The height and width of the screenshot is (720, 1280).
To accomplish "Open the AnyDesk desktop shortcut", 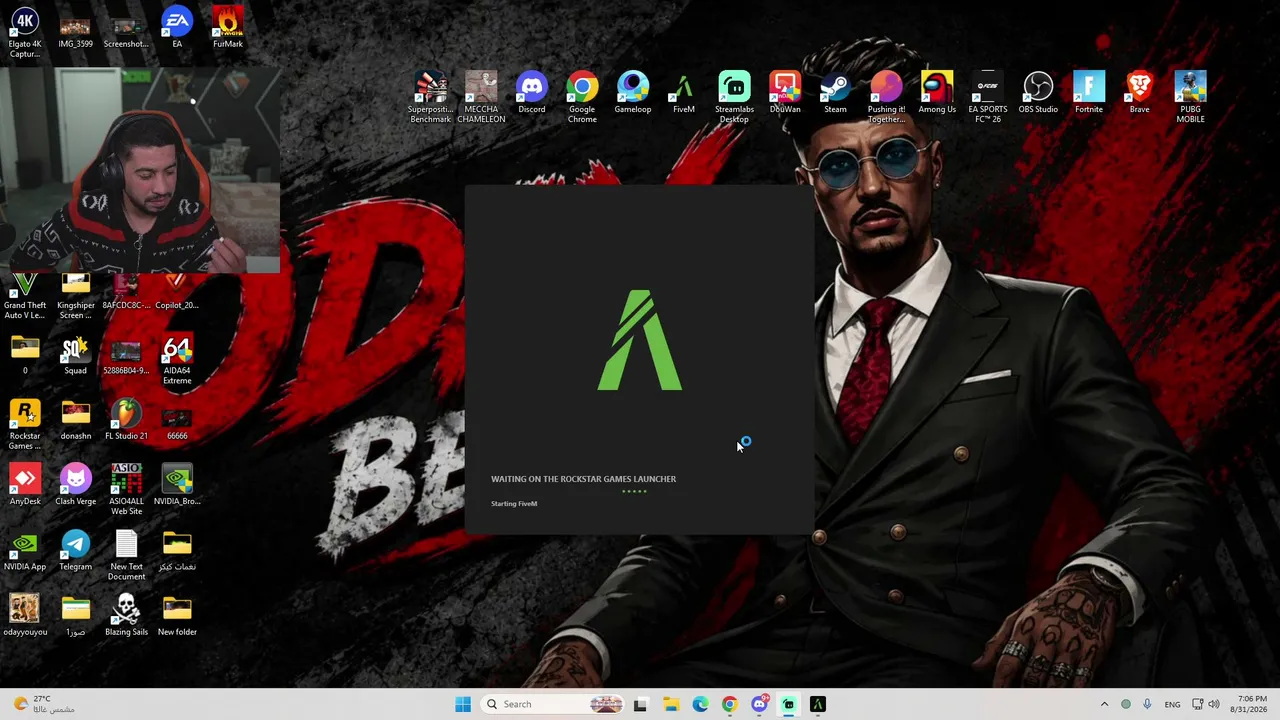I will [25, 485].
